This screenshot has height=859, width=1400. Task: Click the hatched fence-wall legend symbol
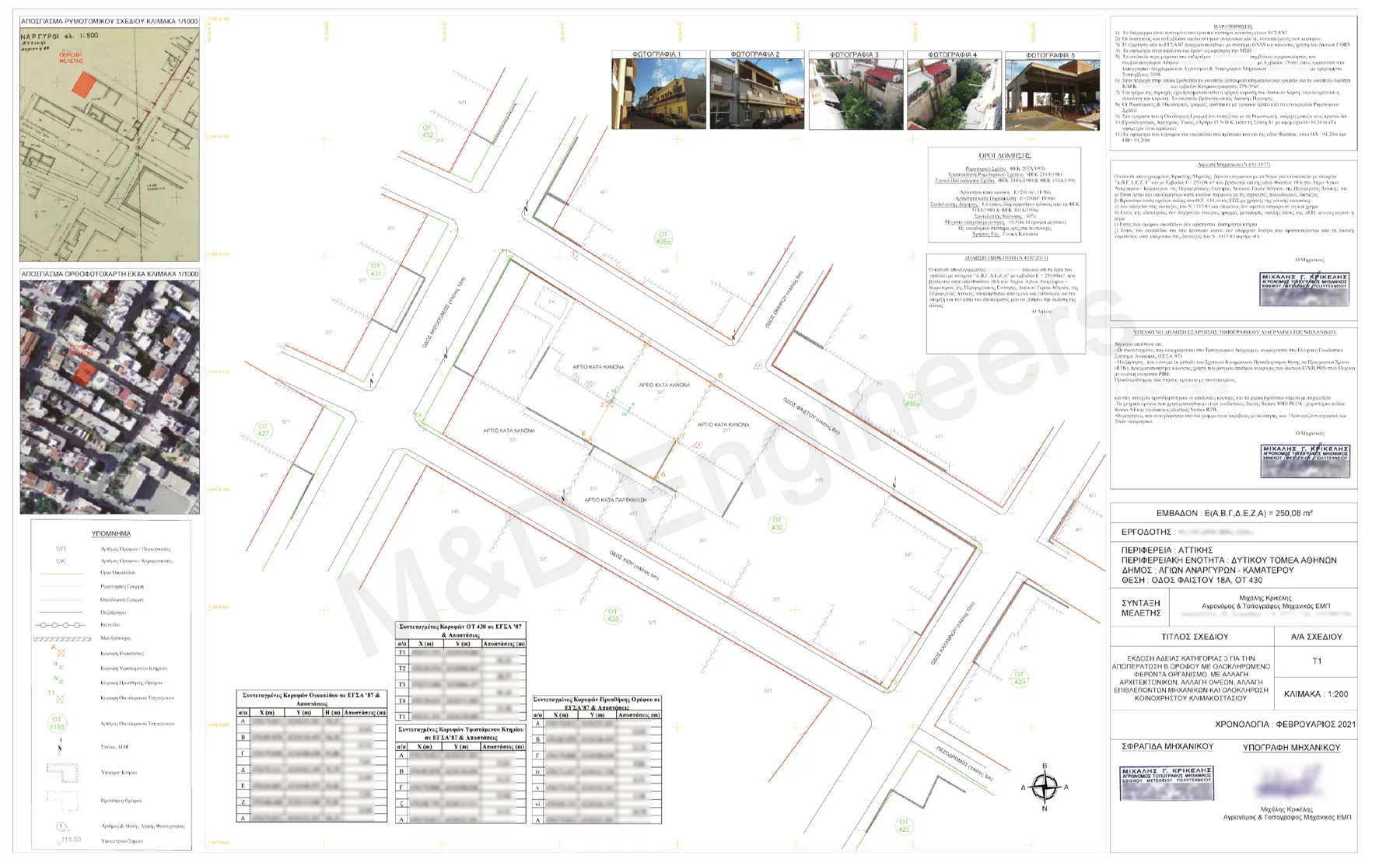(x=61, y=639)
